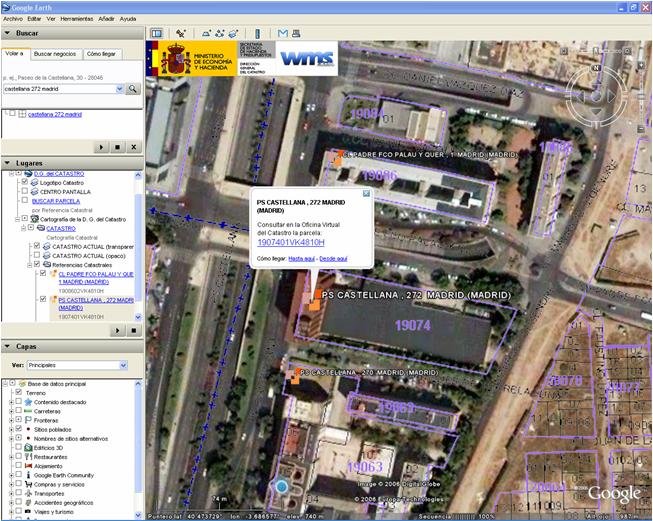Image resolution: width=653 pixels, height=521 pixels.
Task: Click the add placemark pushpin icon
Action: point(181,33)
